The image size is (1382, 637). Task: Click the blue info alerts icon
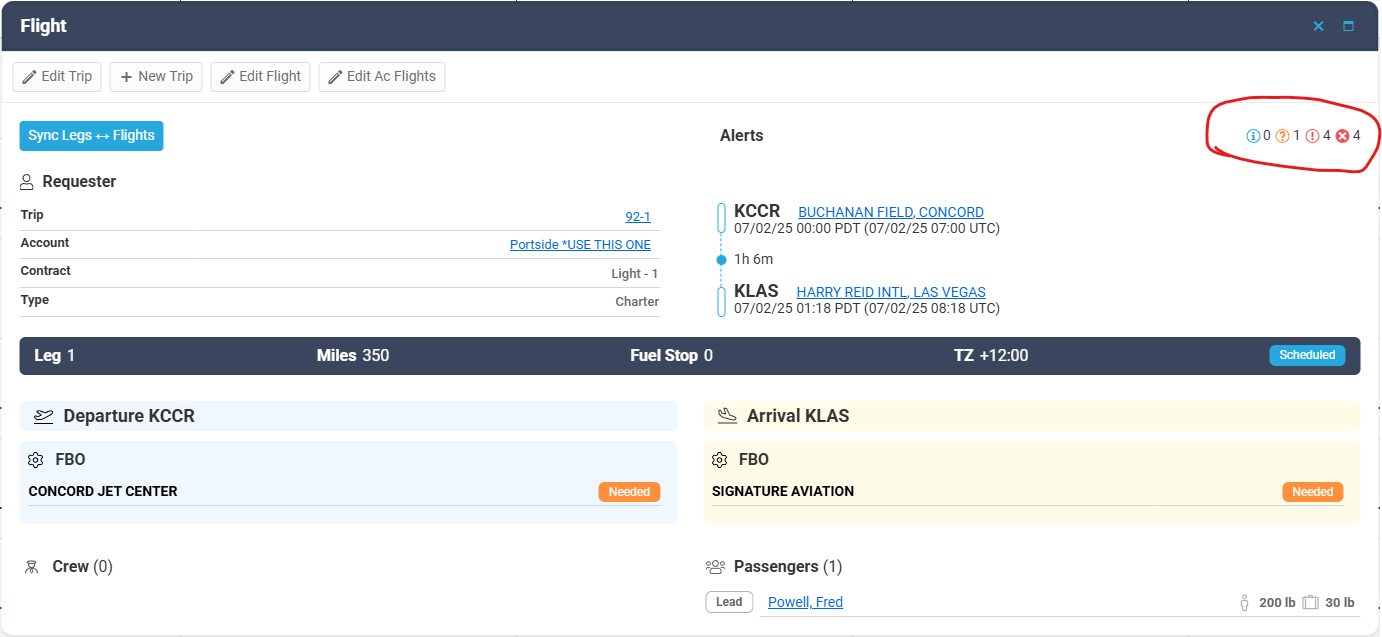click(x=1252, y=136)
